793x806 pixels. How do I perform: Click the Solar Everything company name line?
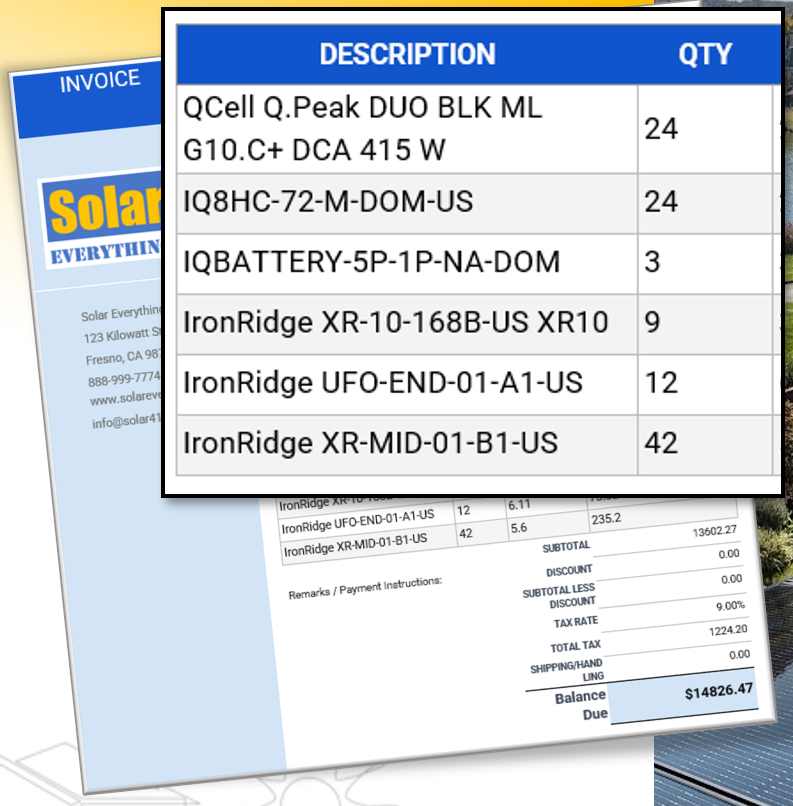pos(122,313)
